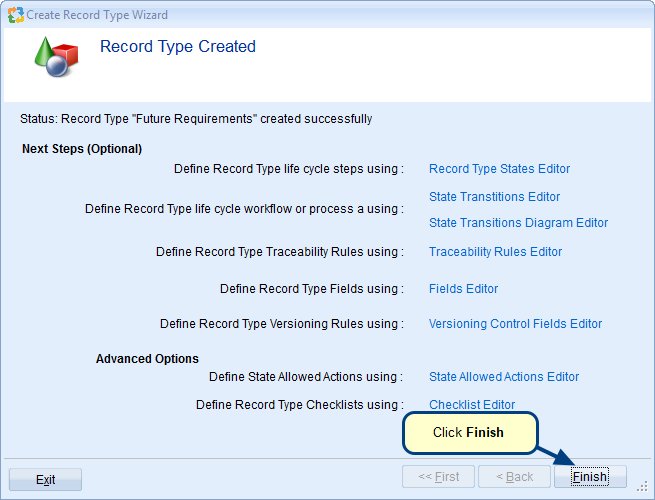Click the resize grip in the window corner
655x500 pixels.
click(x=642, y=486)
